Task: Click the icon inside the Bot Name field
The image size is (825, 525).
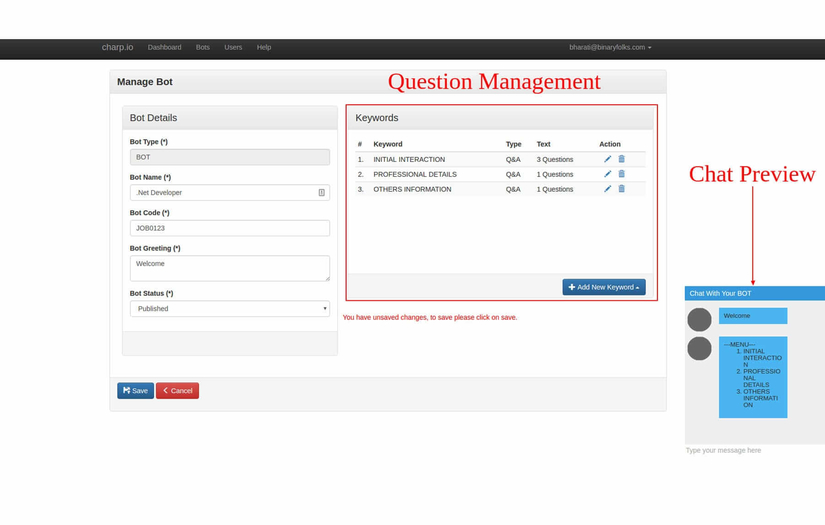Action: [321, 193]
